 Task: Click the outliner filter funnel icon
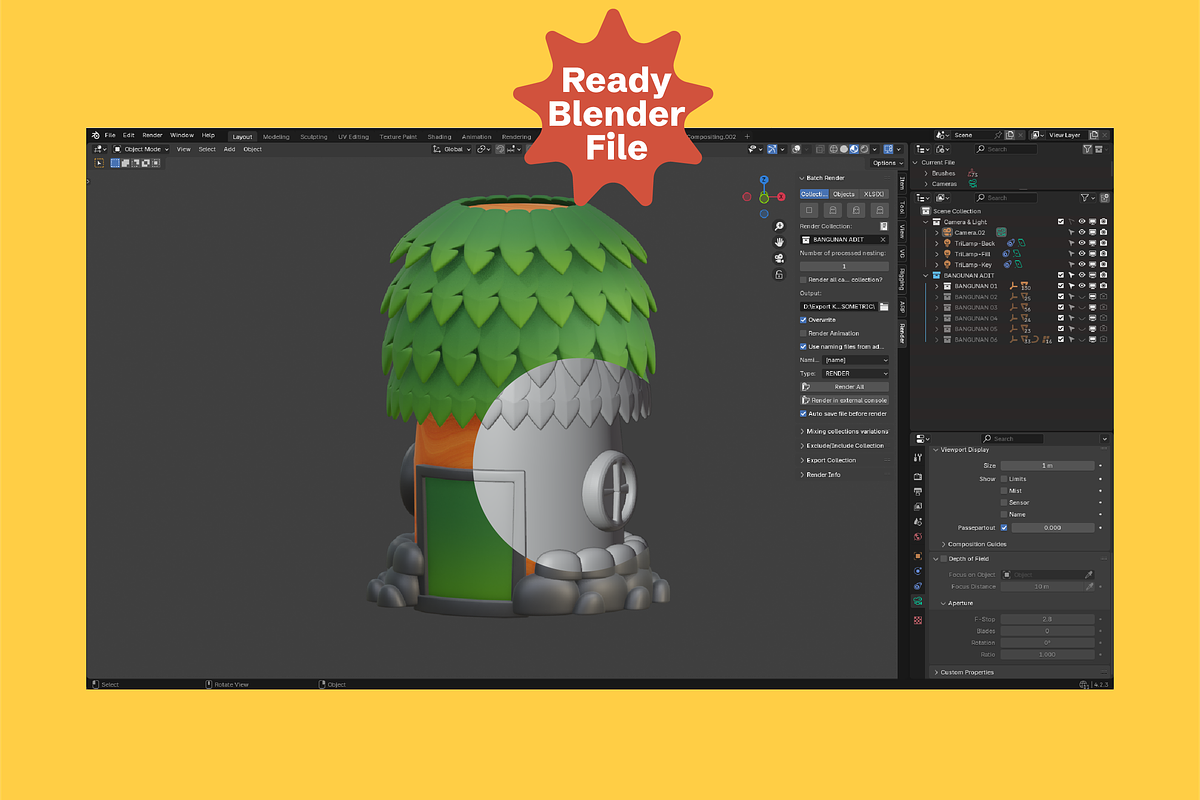click(x=1087, y=198)
